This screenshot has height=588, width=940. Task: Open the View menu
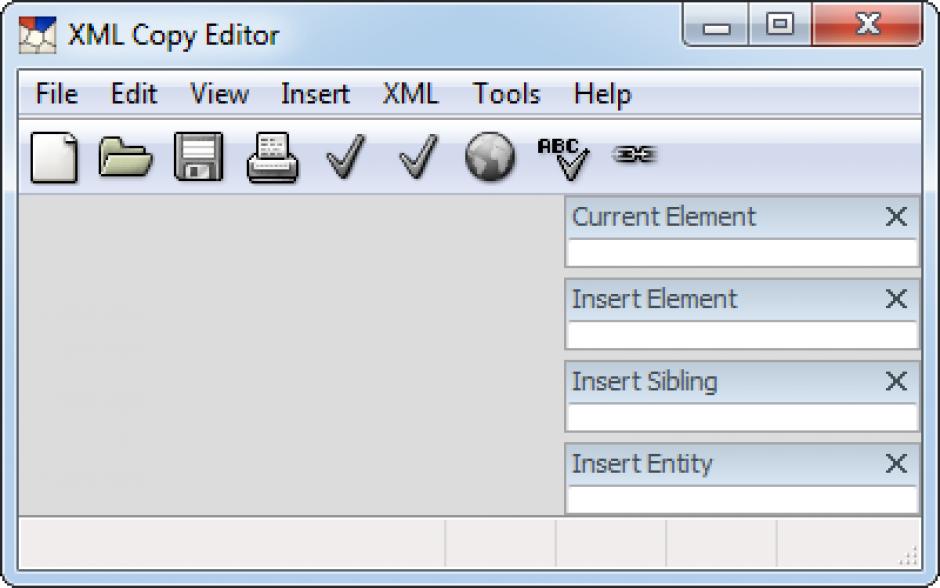click(x=219, y=94)
